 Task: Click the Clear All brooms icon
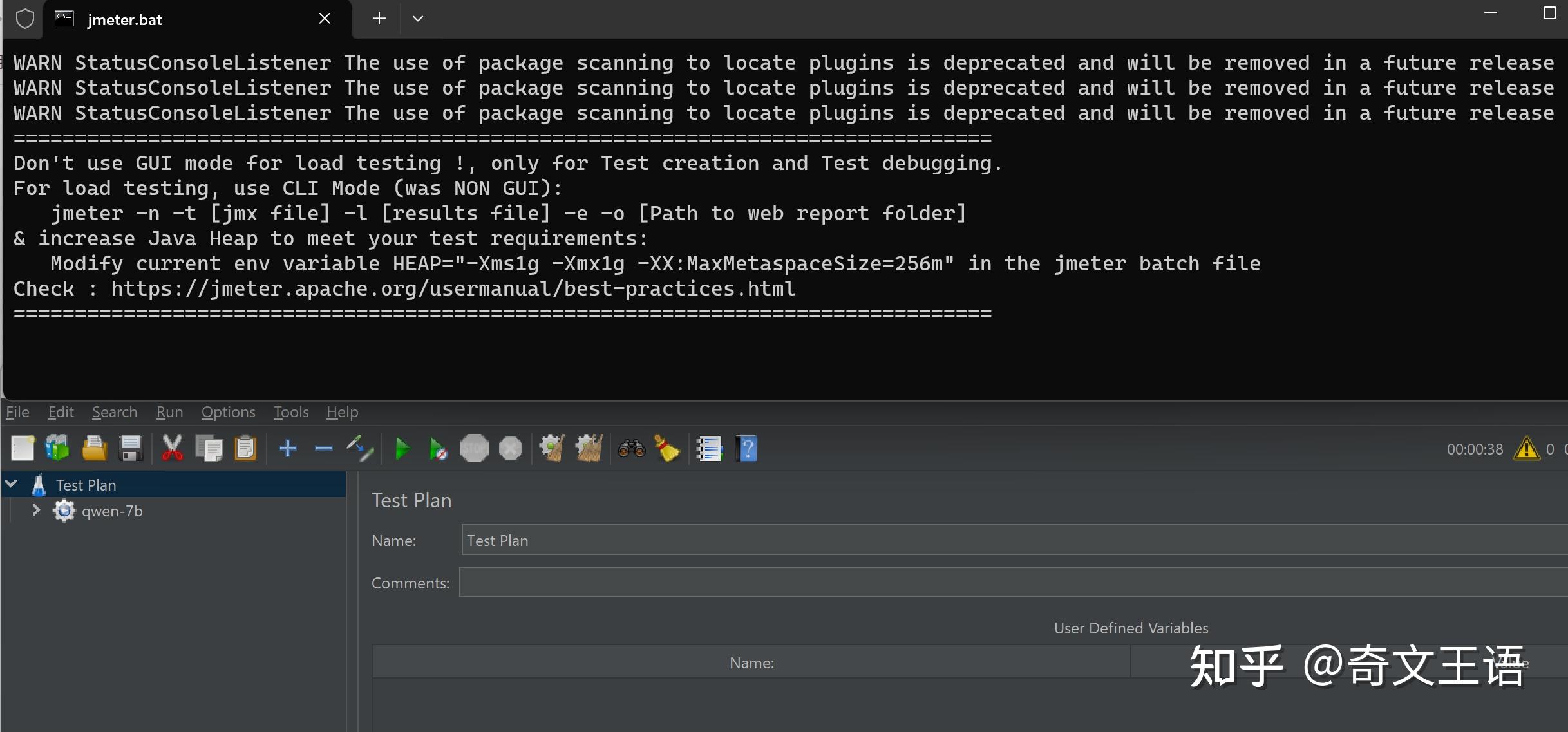click(589, 449)
